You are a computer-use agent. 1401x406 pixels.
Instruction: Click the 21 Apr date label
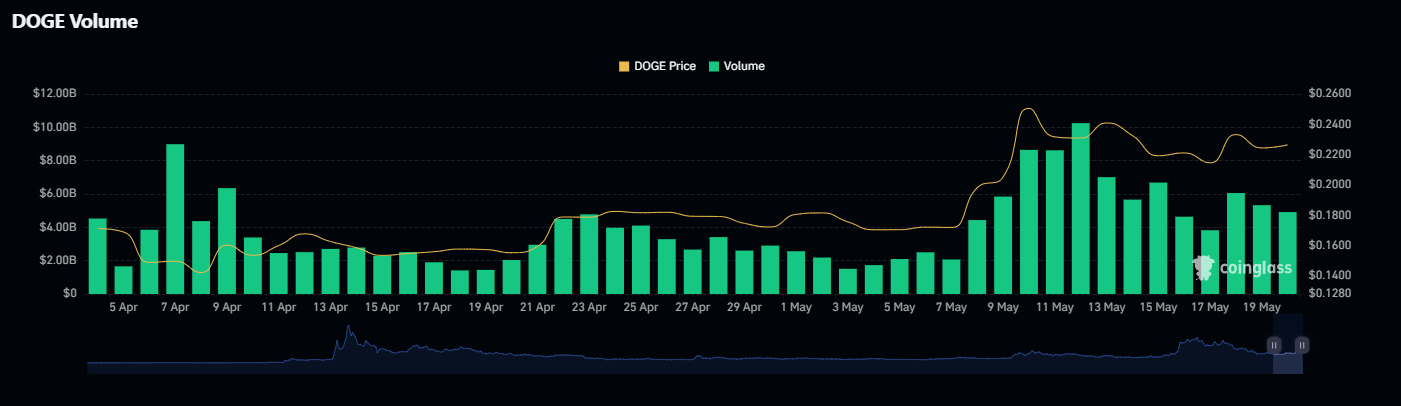pyautogui.click(x=537, y=308)
